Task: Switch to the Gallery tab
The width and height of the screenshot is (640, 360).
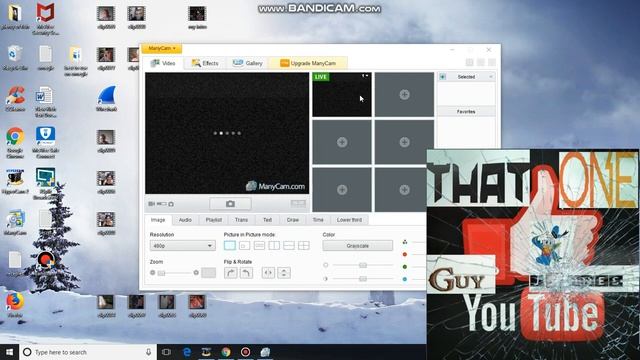Action: (247, 63)
